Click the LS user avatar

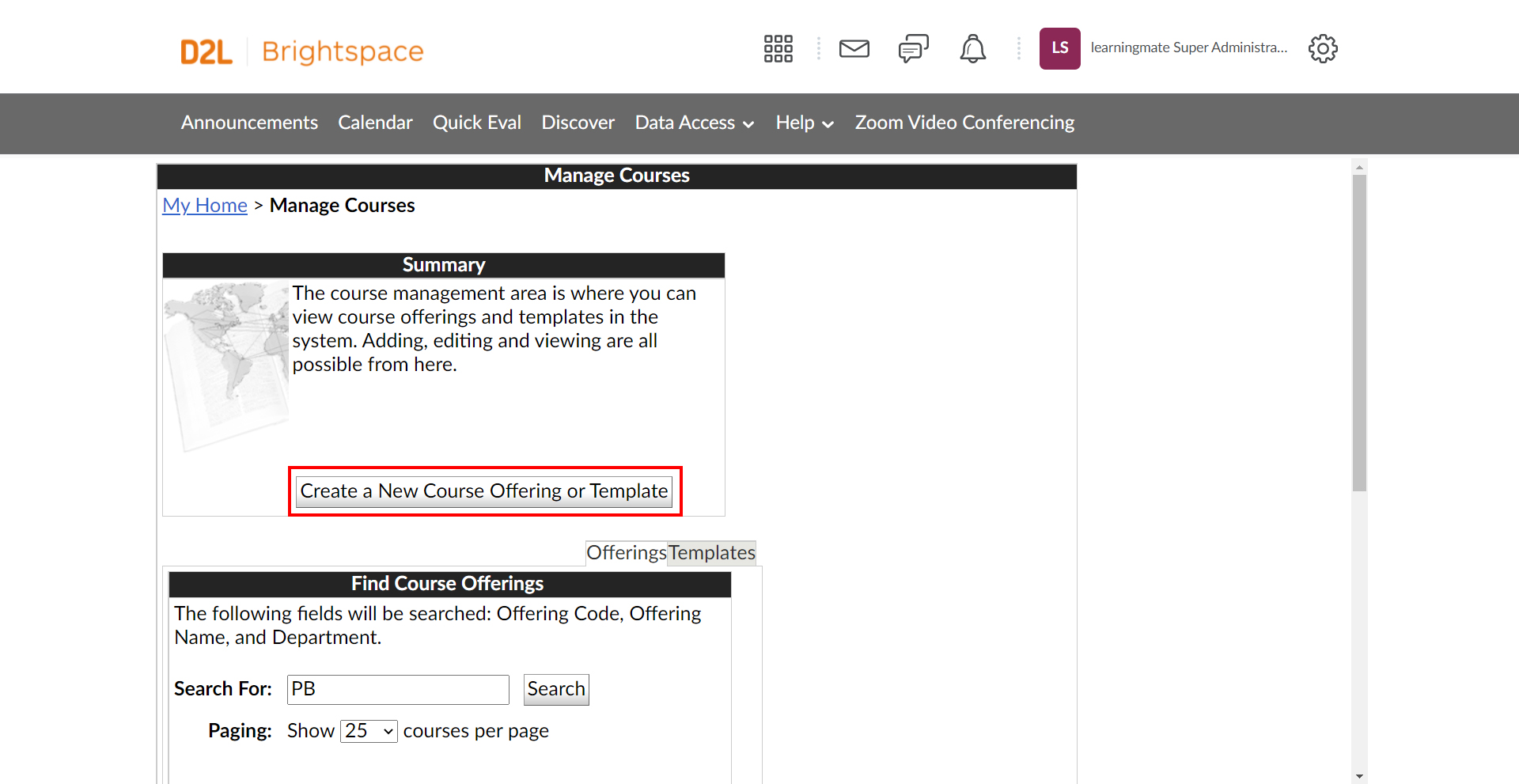[1059, 48]
